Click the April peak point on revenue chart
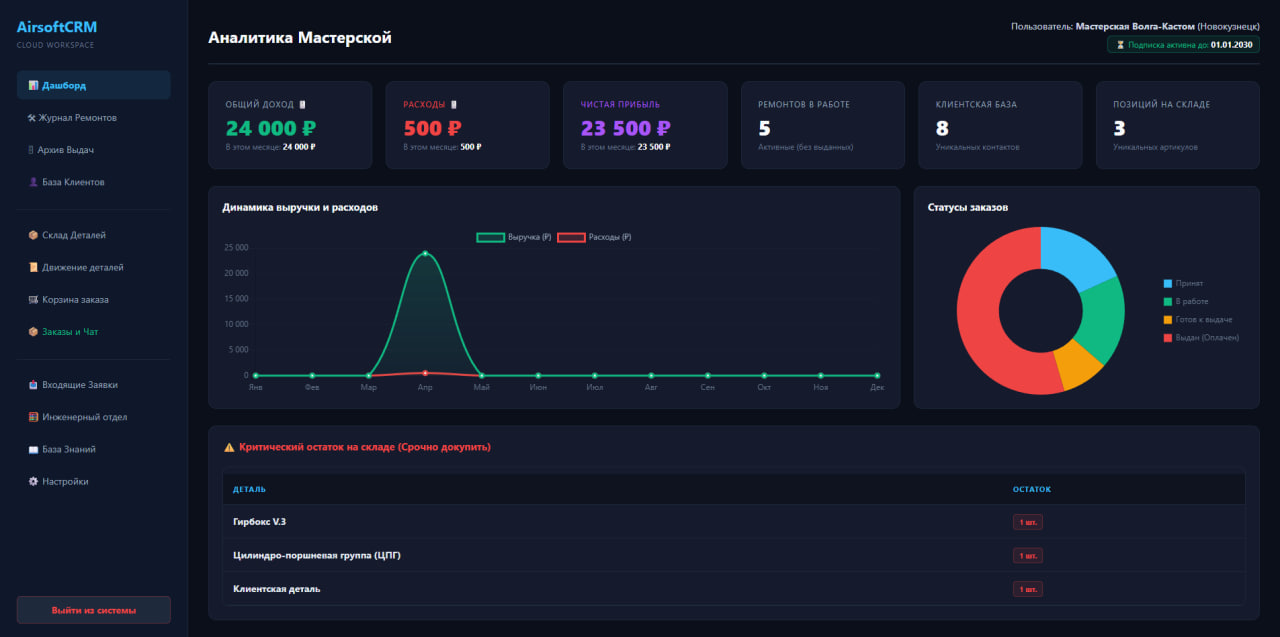This screenshot has height=637, width=1280. coord(425,253)
